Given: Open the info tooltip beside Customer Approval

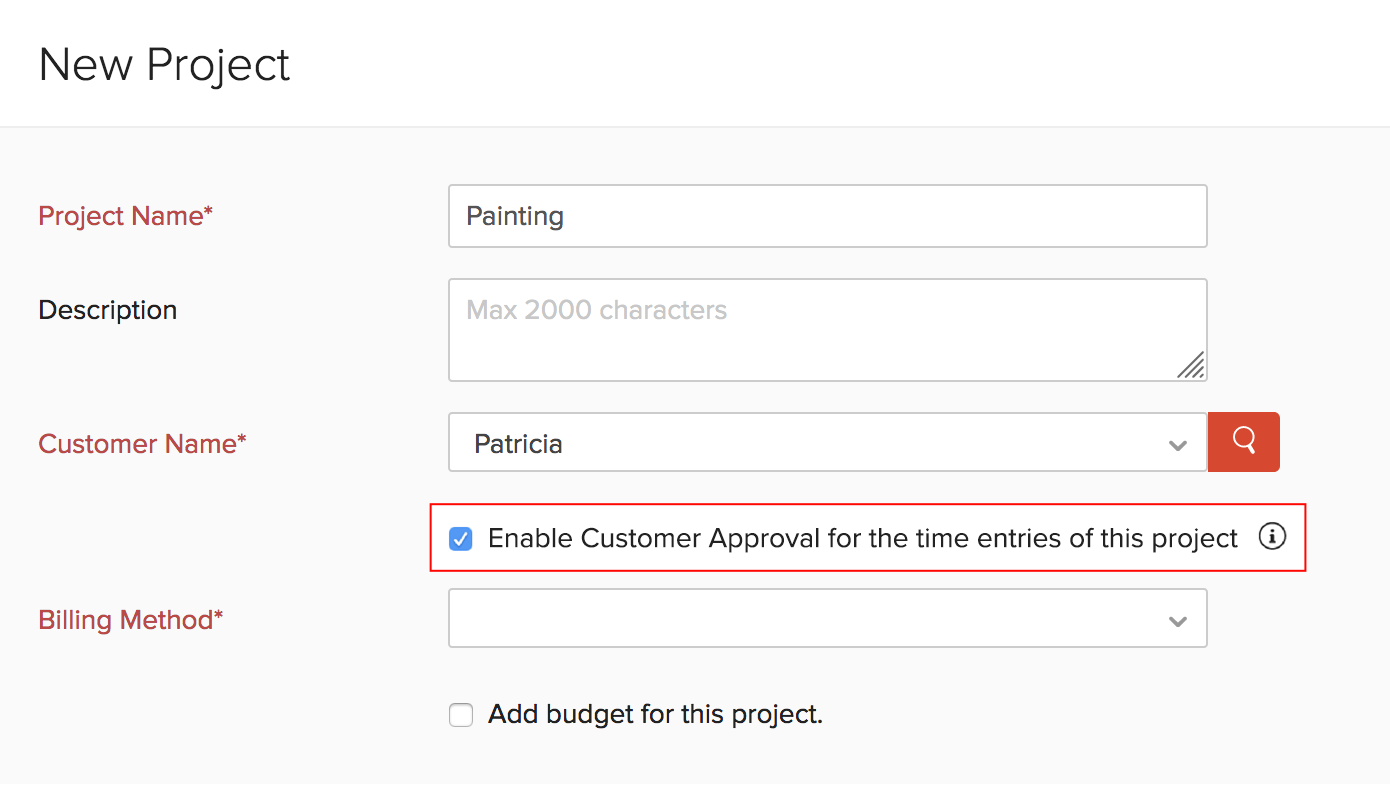Looking at the screenshot, I should [1271, 537].
